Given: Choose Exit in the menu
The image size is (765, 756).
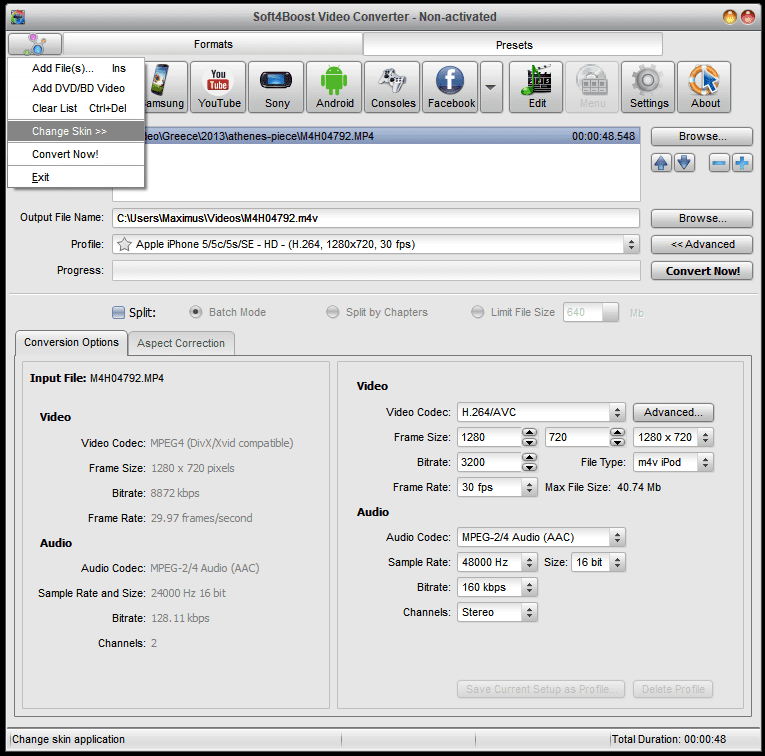Looking at the screenshot, I should click(76, 177).
